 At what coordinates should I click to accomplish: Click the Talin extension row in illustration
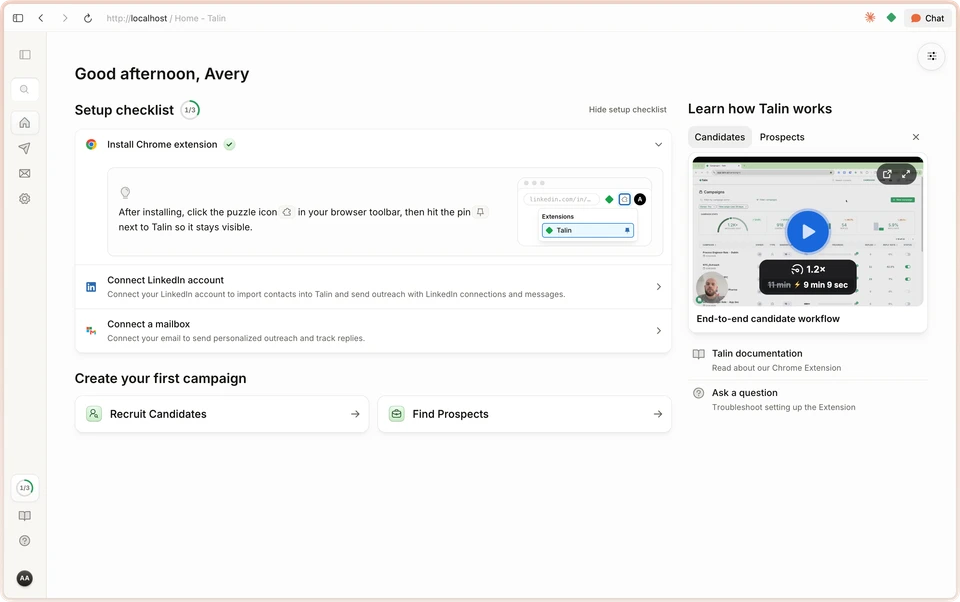tap(588, 230)
